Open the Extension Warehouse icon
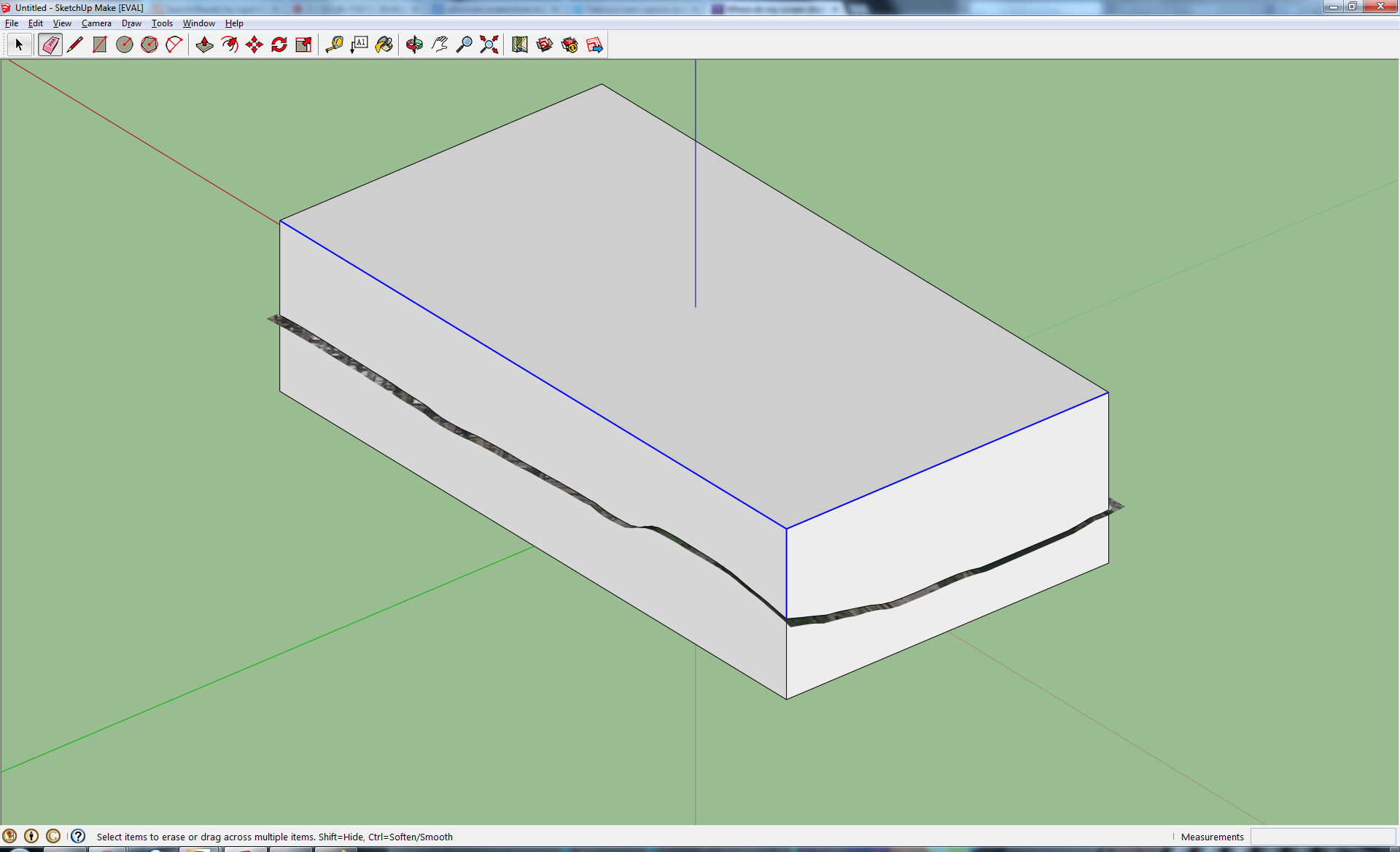The image size is (1400, 852). (x=569, y=45)
